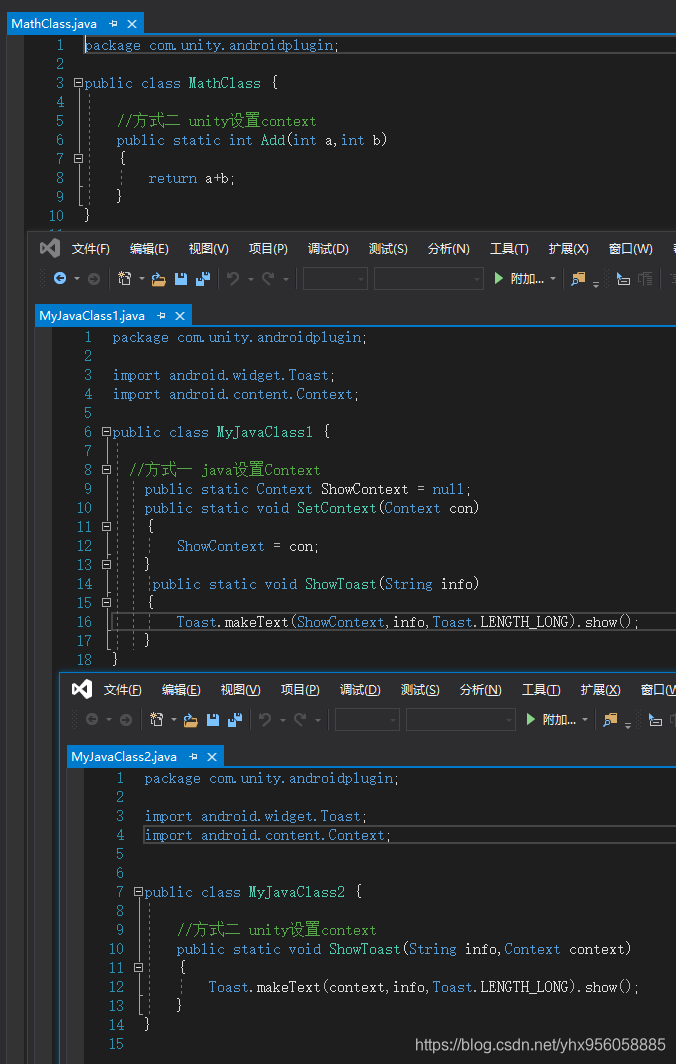Viewport: 676px width, 1064px height.
Task: Open solution platform dropdown in MyJavaClass1 window
Action: (428, 278)
